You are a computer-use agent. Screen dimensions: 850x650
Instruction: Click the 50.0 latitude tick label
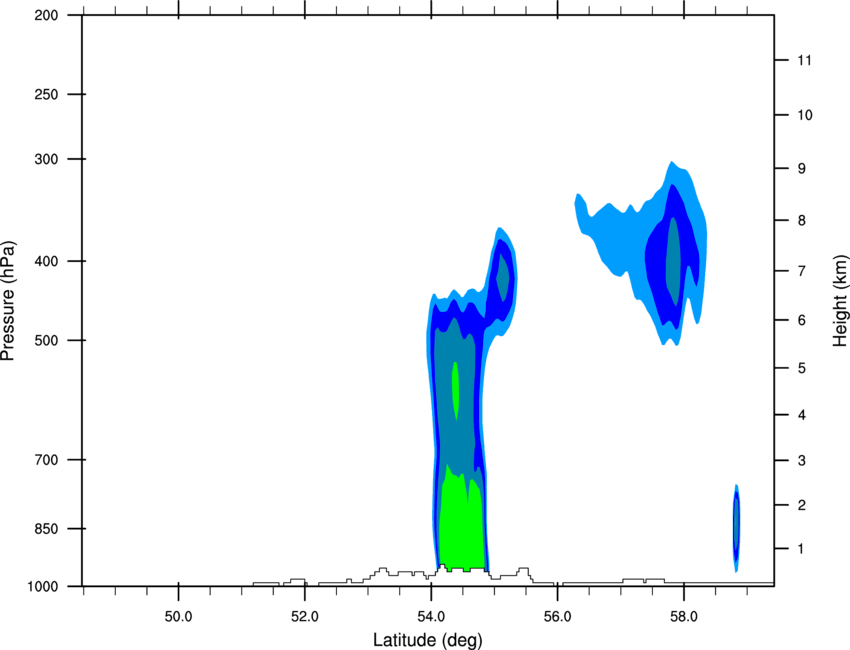pyautogui.click(x=178, y=617)
